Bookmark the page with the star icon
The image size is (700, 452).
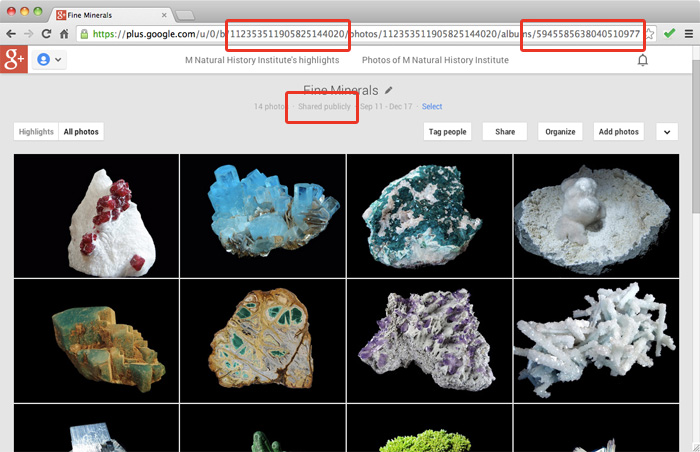(649, 33)
